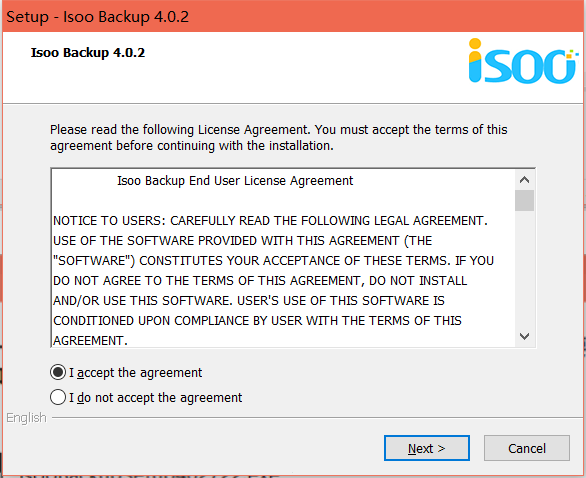The width and height of the screenshot is (586, 478).
Task: Click the 'I do not accept the agreement' label text
Action: [x=155, y=398]
